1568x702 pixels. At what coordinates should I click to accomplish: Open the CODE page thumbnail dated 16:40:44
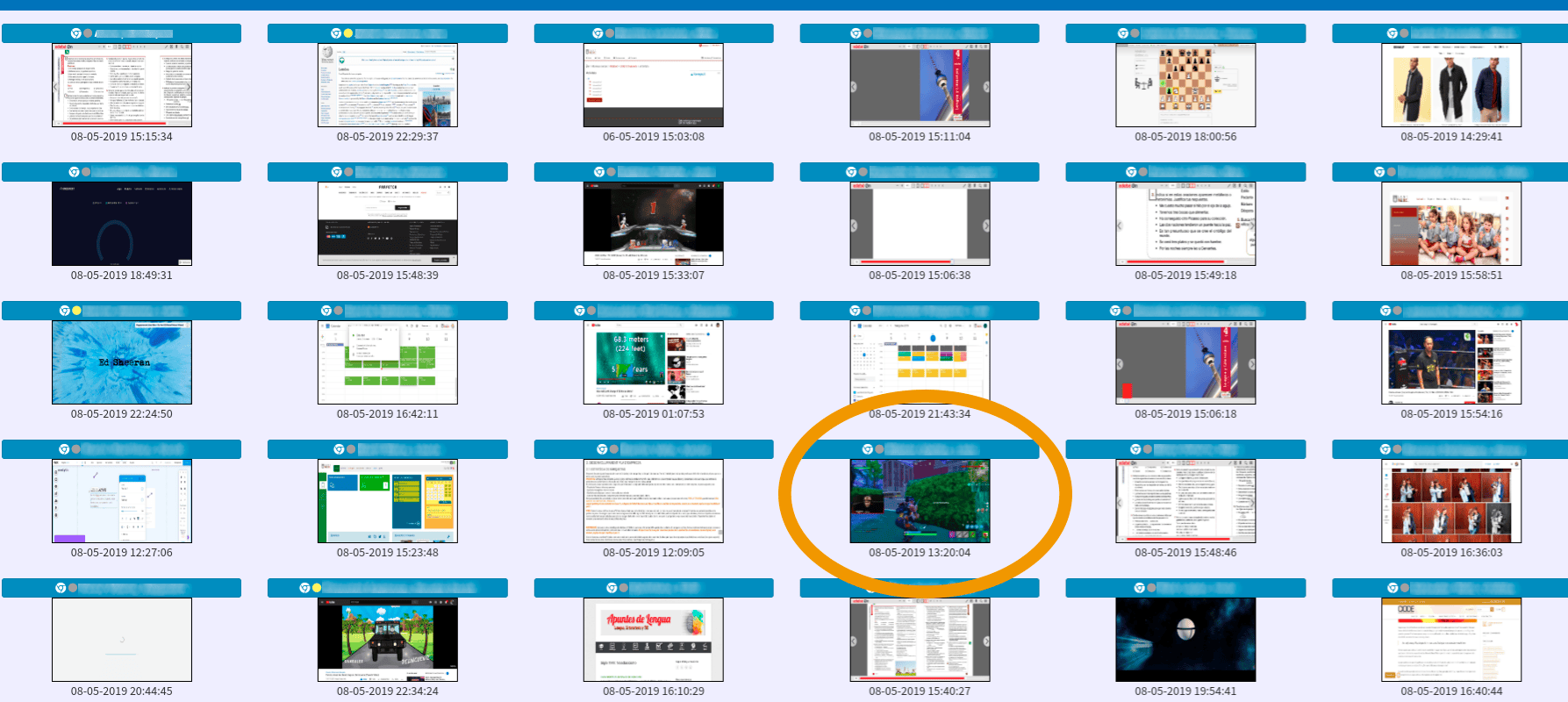pyautogui.click(x=1451, y=640)
